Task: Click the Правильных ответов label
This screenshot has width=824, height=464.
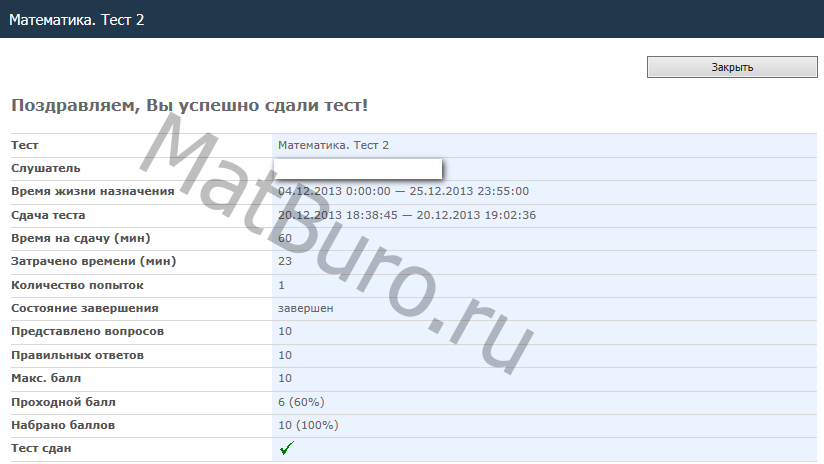Action: pyautogui.click(x=78, y=355)
